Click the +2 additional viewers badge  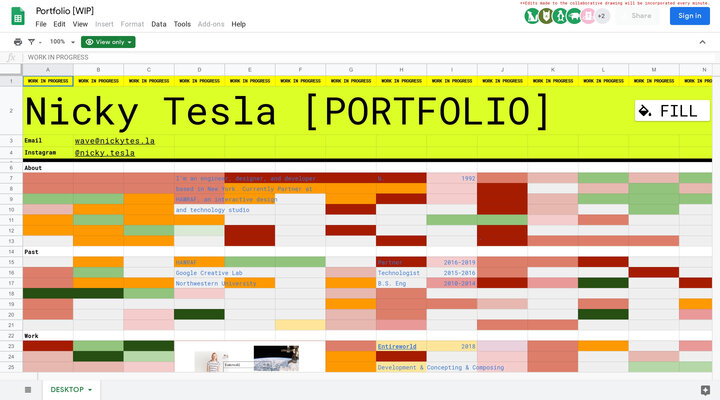pyautogui.click(x=602, y=16)
